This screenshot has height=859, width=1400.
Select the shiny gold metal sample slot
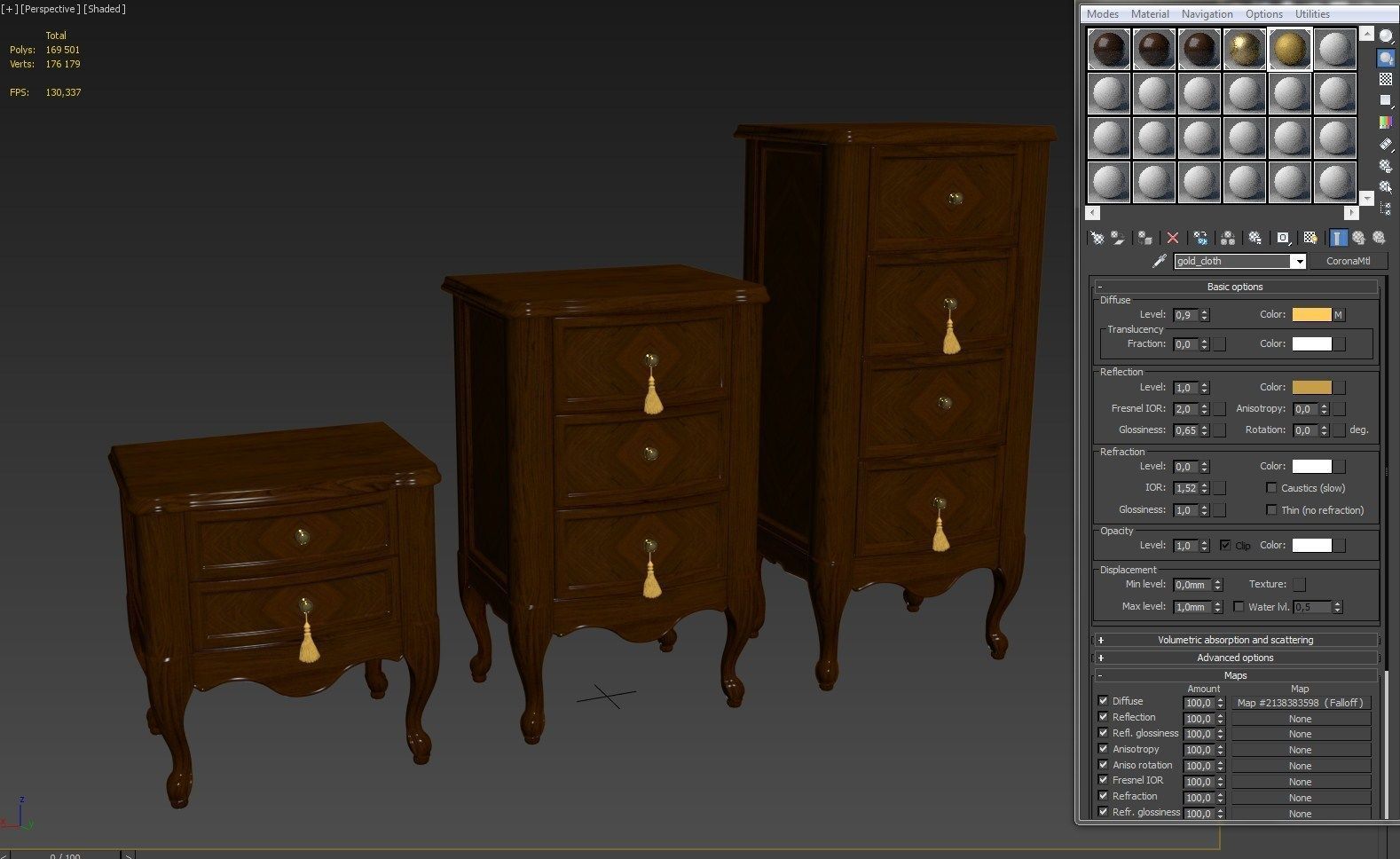(x=1245, y=49)
